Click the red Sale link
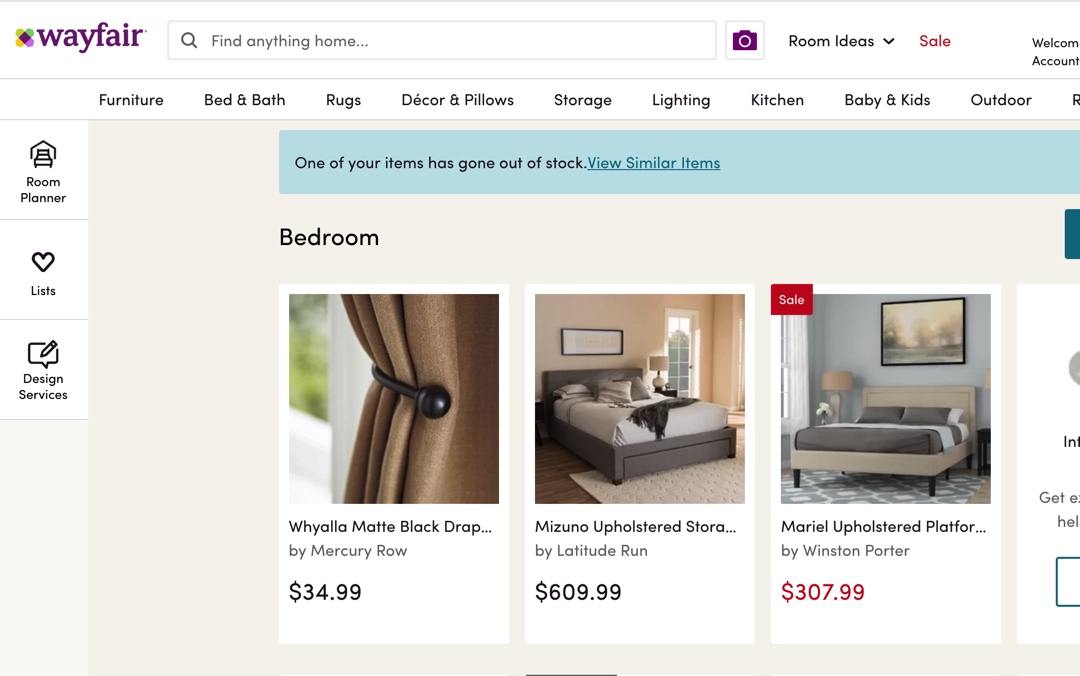Viewport: 1080px width, 676px height. pos(935,41)
